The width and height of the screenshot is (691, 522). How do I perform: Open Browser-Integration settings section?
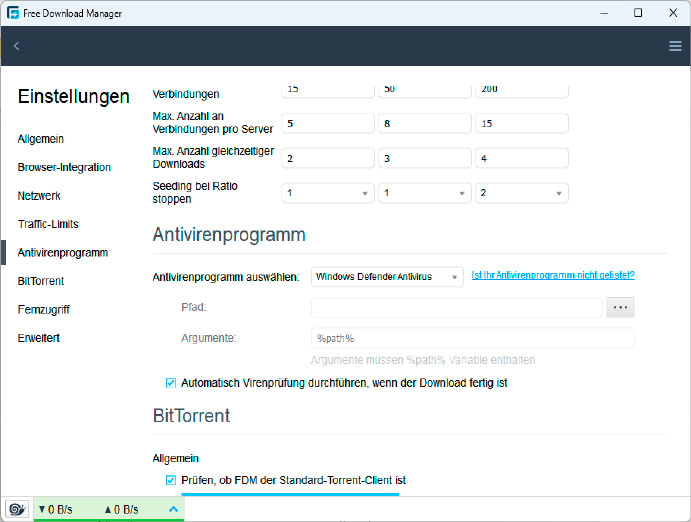64,167
